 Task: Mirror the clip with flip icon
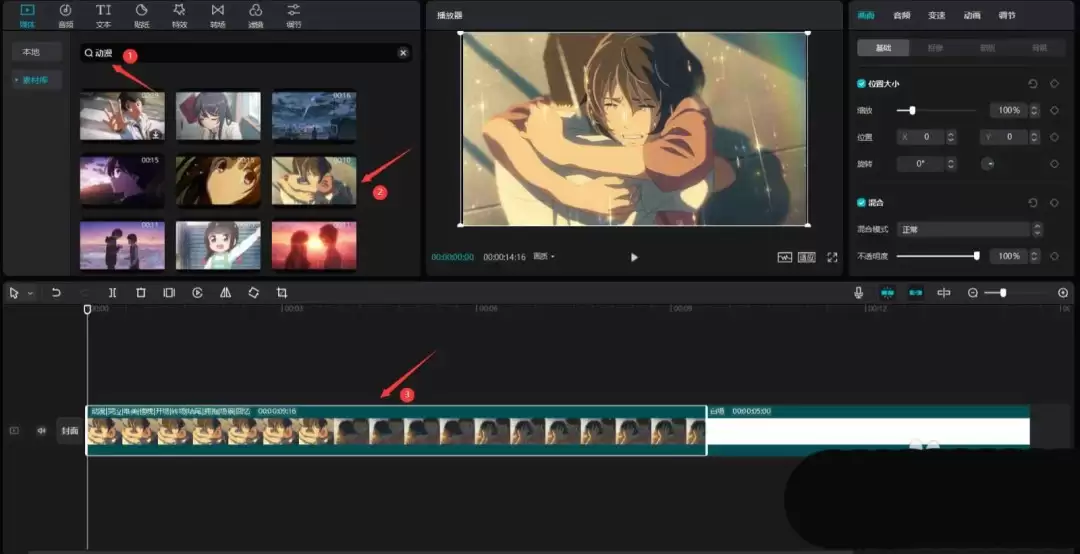point(225,293)
